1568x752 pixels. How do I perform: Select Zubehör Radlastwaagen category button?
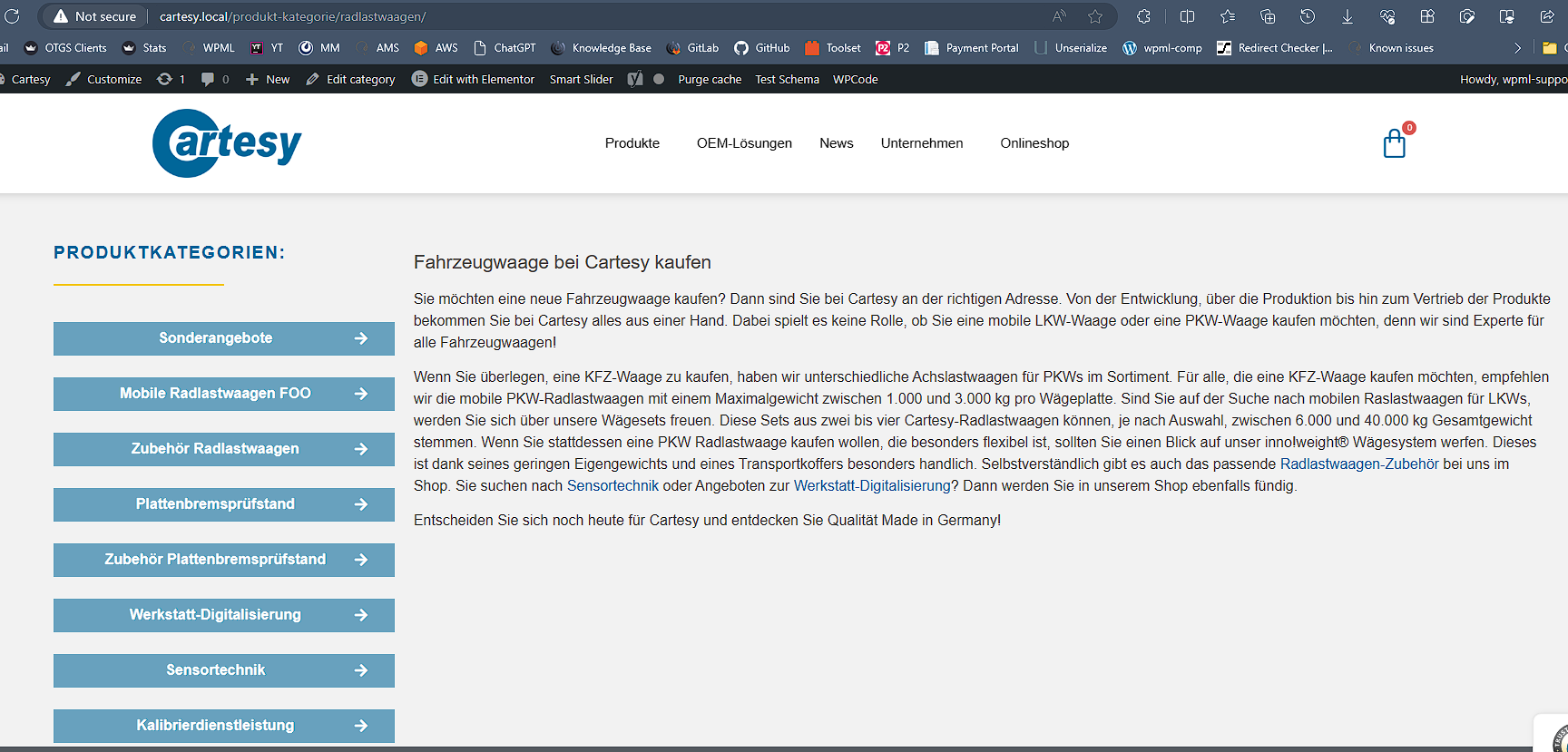point(224,449)
